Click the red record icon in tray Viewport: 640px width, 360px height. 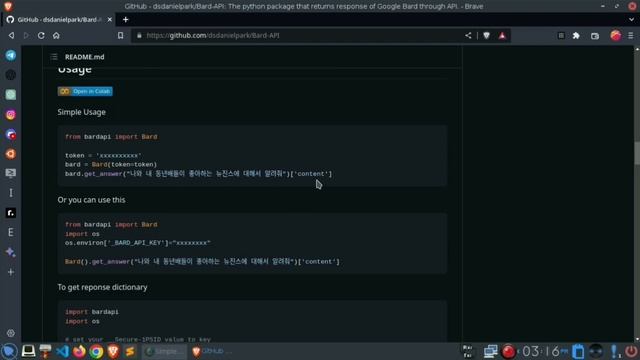509,351
